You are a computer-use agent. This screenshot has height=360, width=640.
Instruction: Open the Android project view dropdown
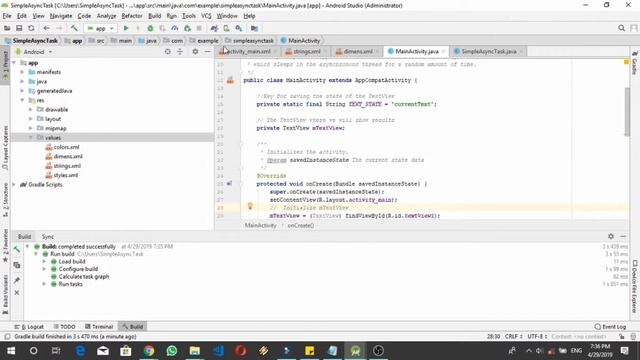pyautogui.click(x=33, y=52)
